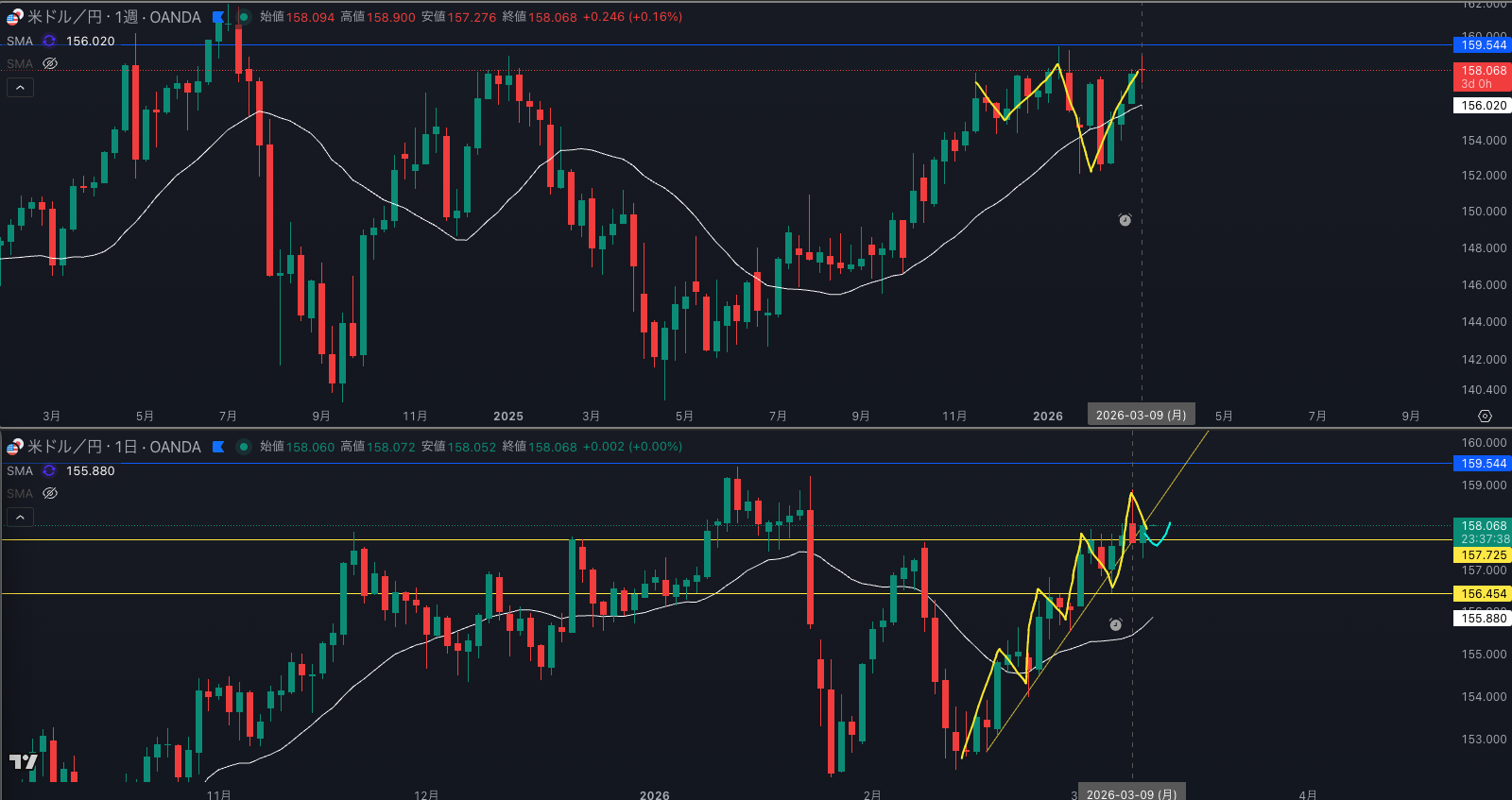
Task: Collapse the daily chart indicator legend
Action: pos(21,517)
